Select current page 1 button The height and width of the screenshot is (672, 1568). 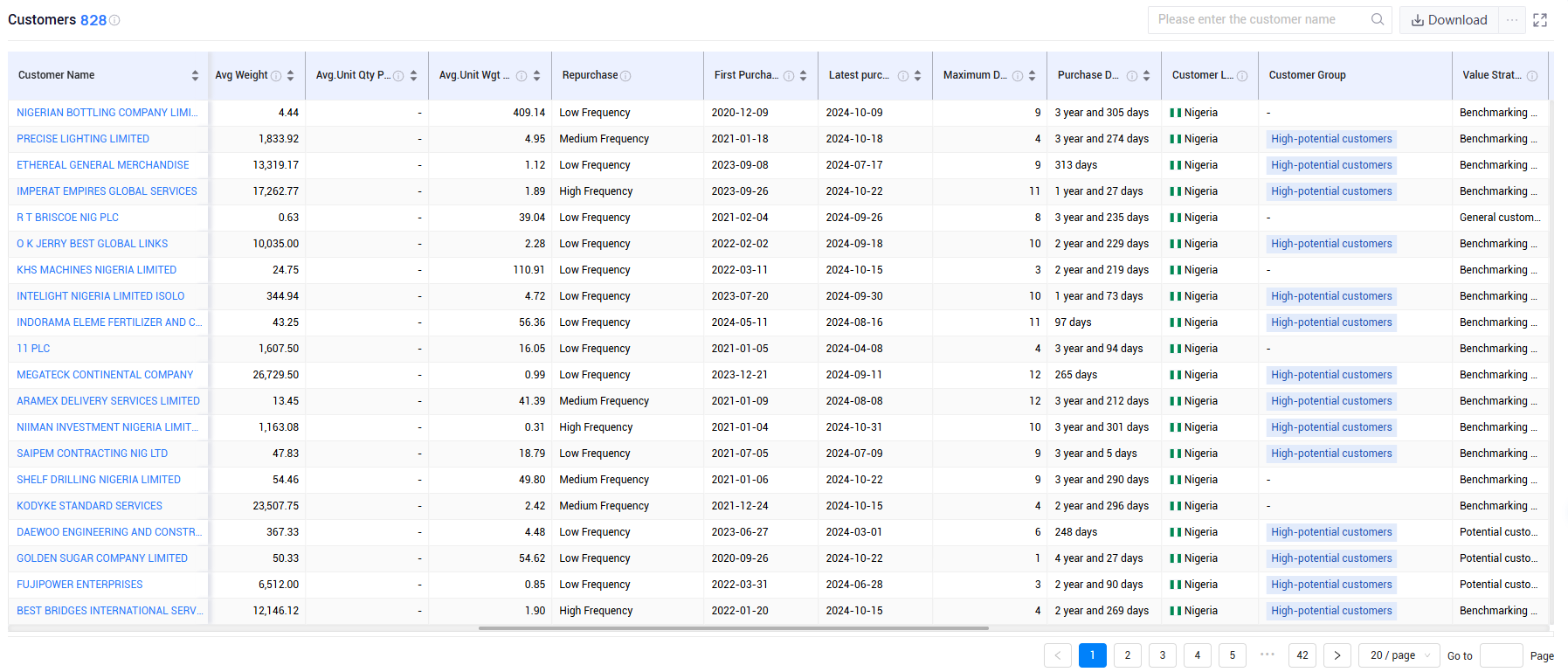click(1093, 655)
